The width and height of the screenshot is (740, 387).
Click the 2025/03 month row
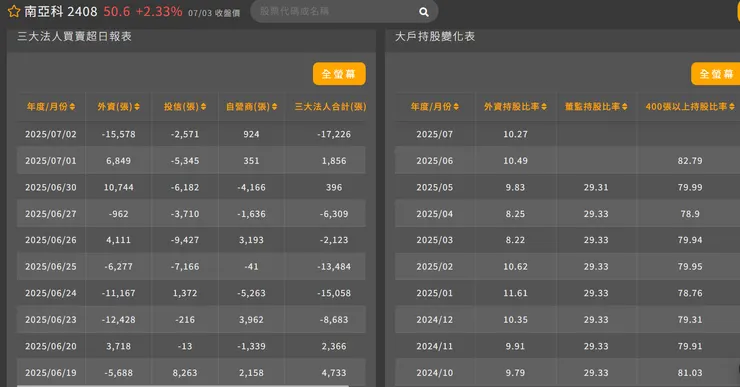pyautogui.click(x=567, y=240)
